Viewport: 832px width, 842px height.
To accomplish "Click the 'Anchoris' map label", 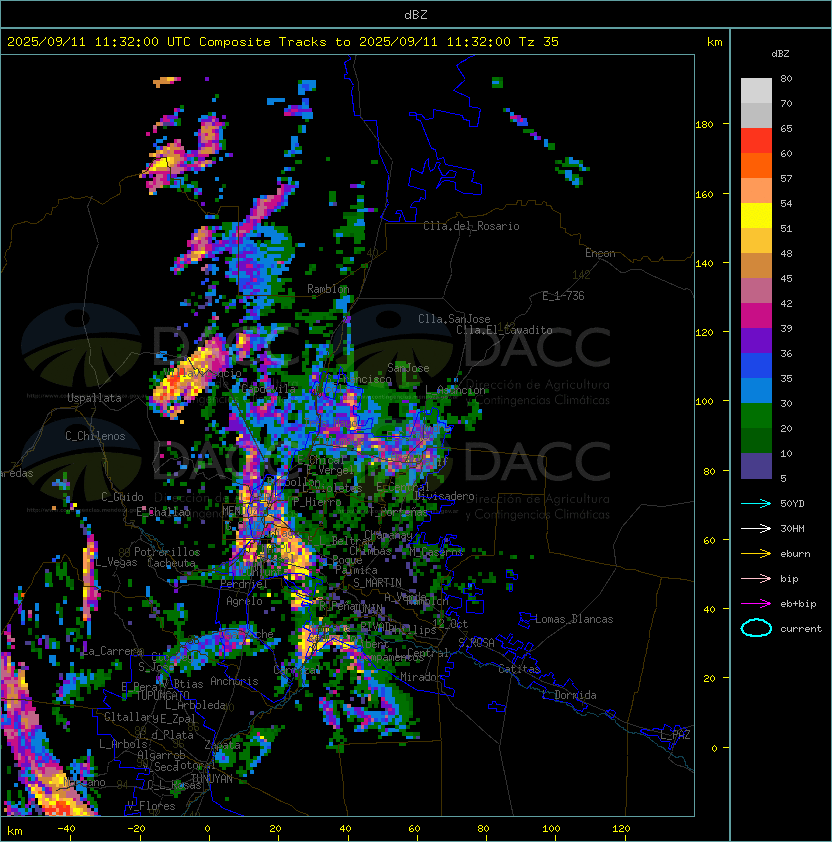I will tap(234, 681).
